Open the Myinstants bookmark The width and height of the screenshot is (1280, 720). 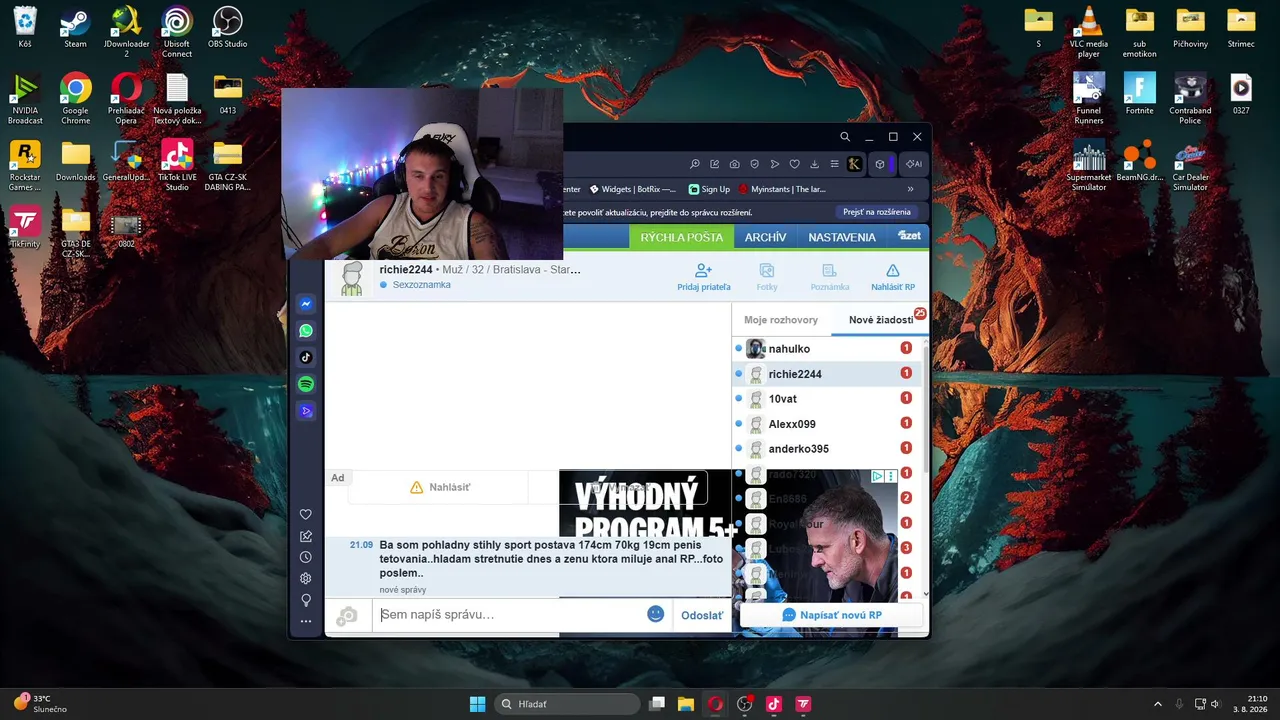click(782, 189)
